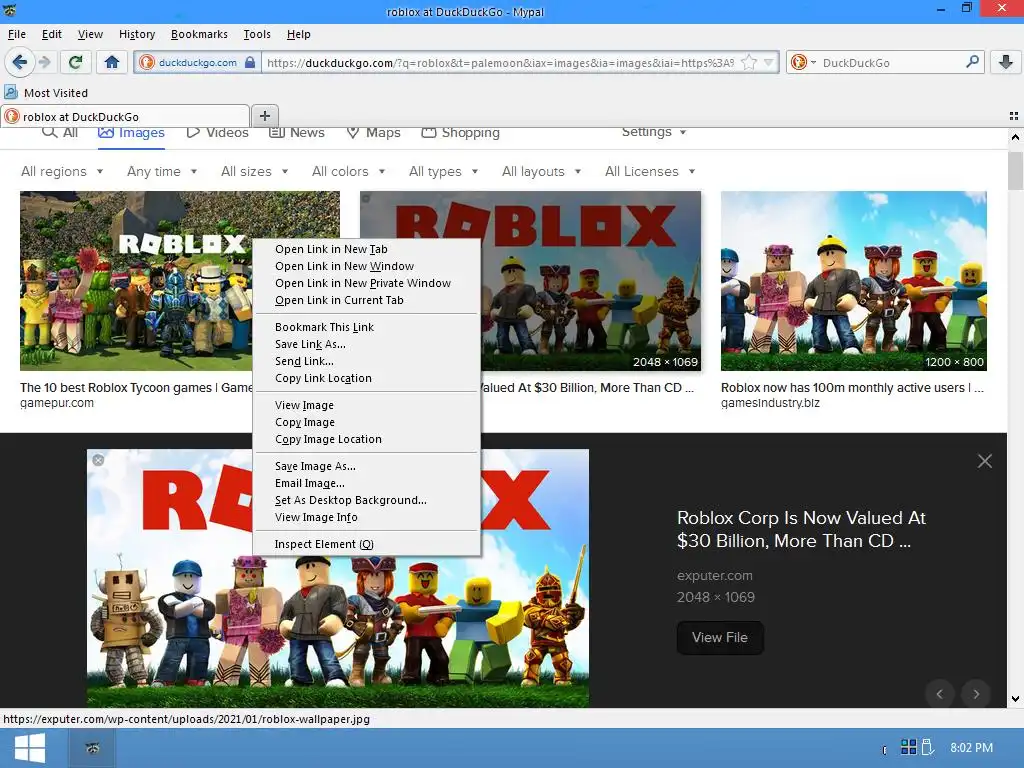This screenshot has height=768, width=1024.
Task: Click the search magnifier in search box
Action: click(972, 62)
